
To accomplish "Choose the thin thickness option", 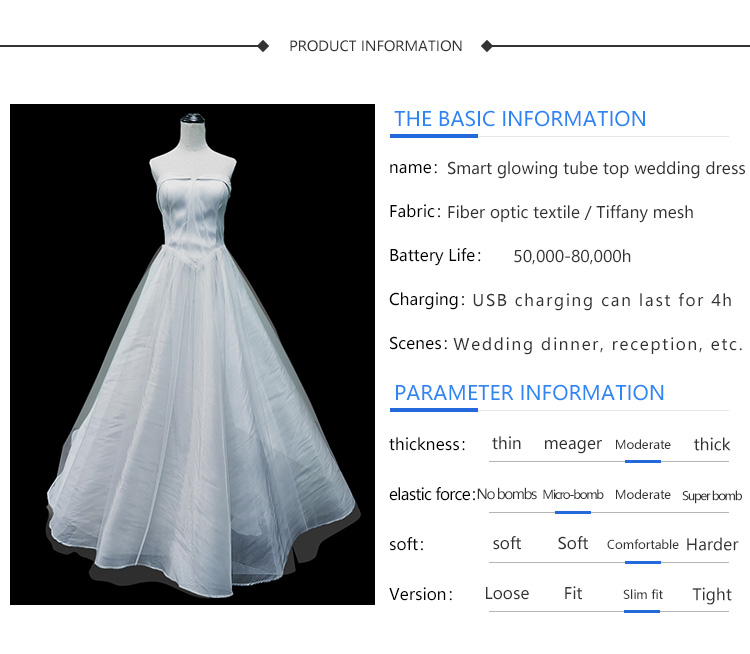I will [506, 444].
